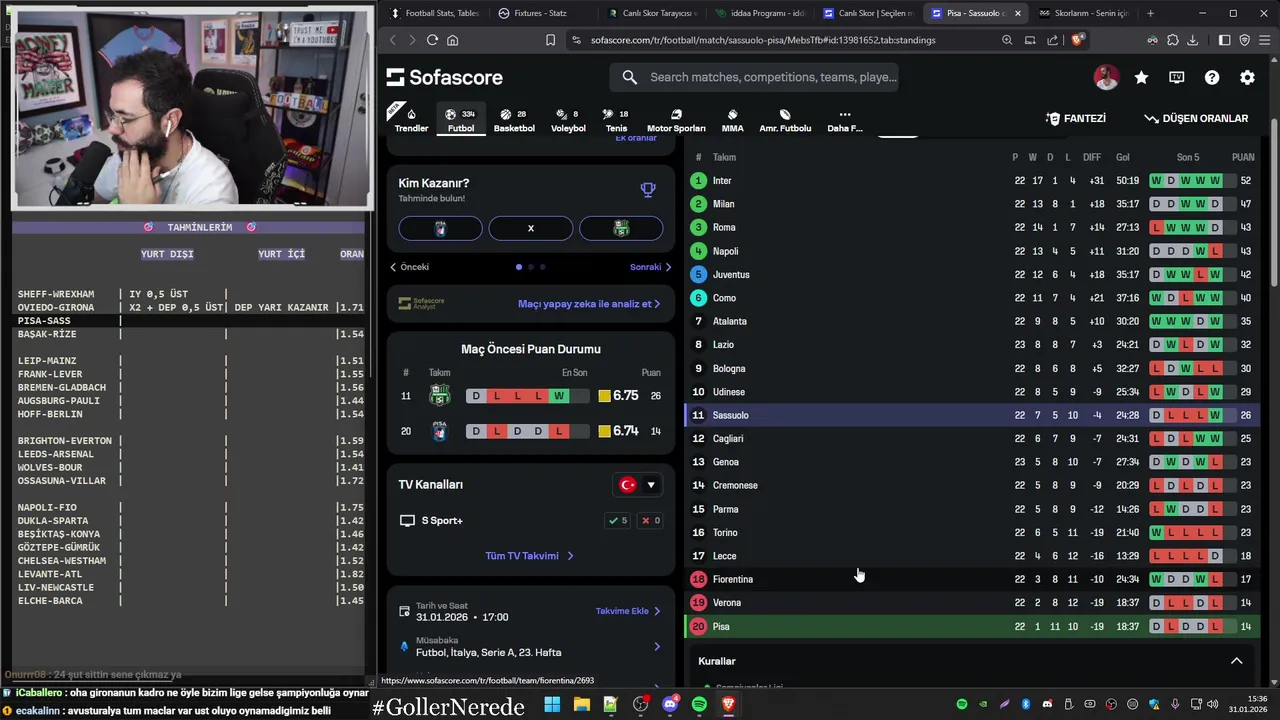Reload the page with browser refresh icon
The width and height of the screenshot is (1280, 720).
point(432,40)
